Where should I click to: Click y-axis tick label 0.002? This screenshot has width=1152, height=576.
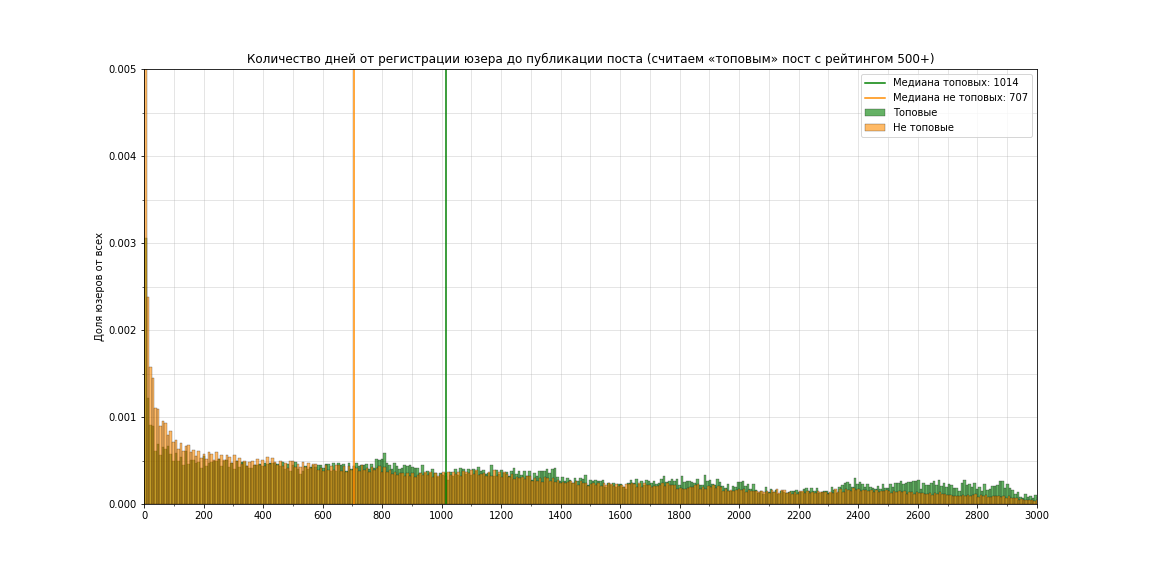[123, 331]
